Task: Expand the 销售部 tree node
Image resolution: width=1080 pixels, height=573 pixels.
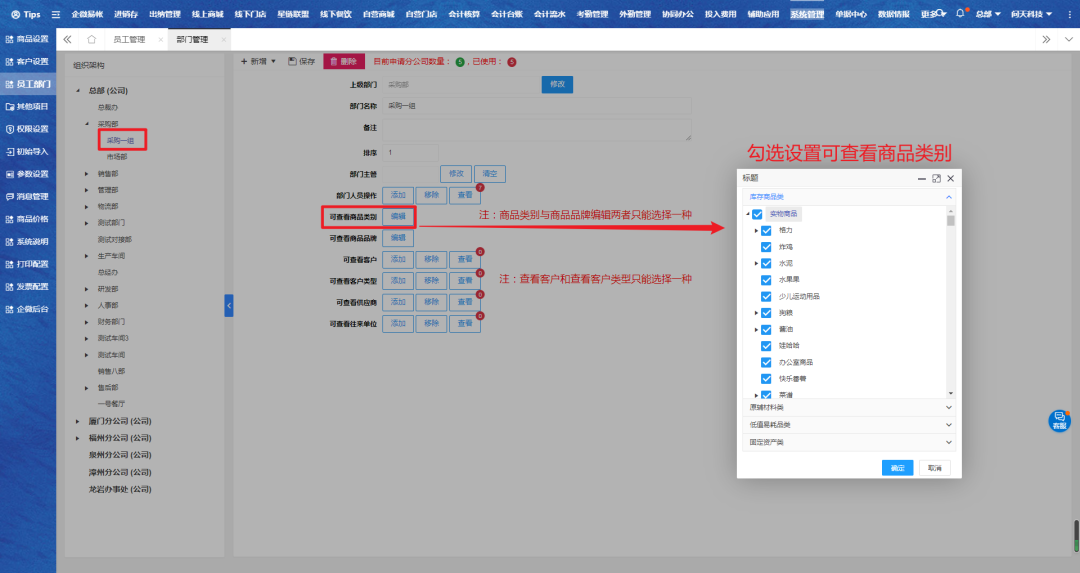Action: 87,173
